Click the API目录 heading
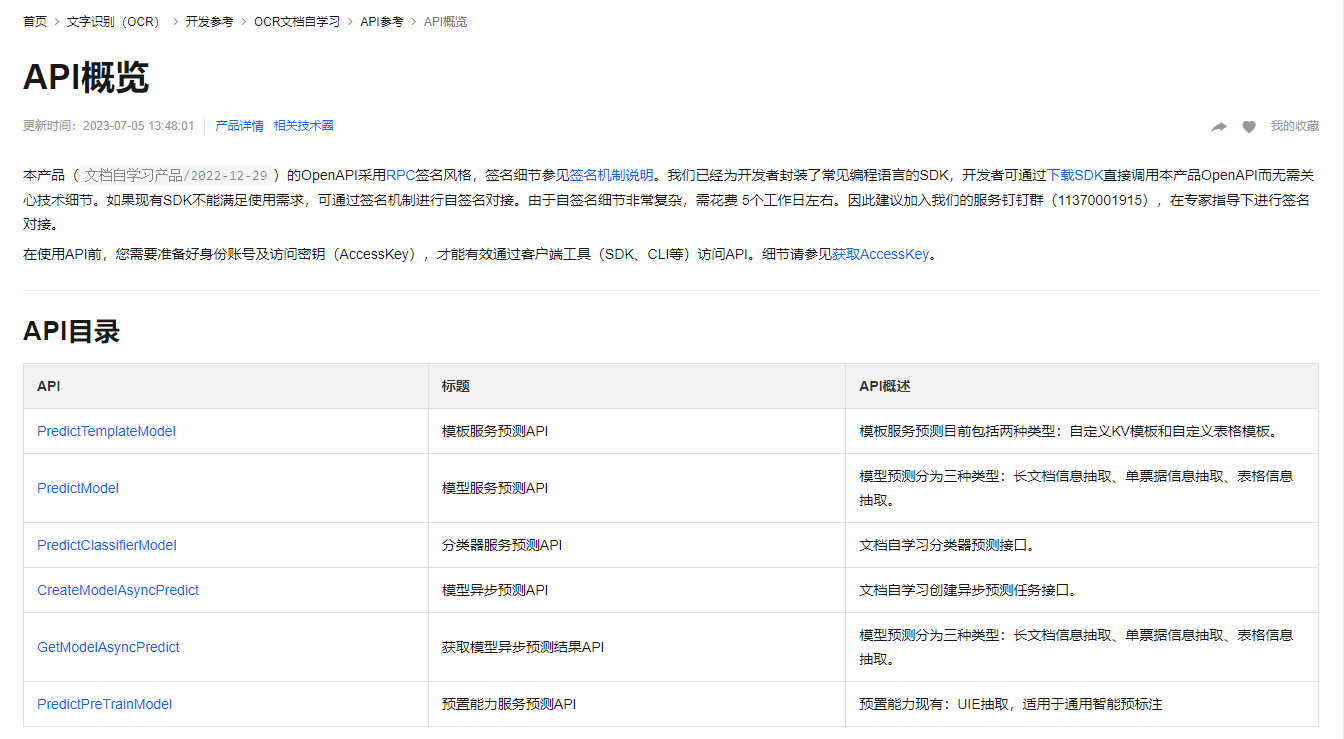Viewport: 1344px width, 739px height. tap(72, 331)
